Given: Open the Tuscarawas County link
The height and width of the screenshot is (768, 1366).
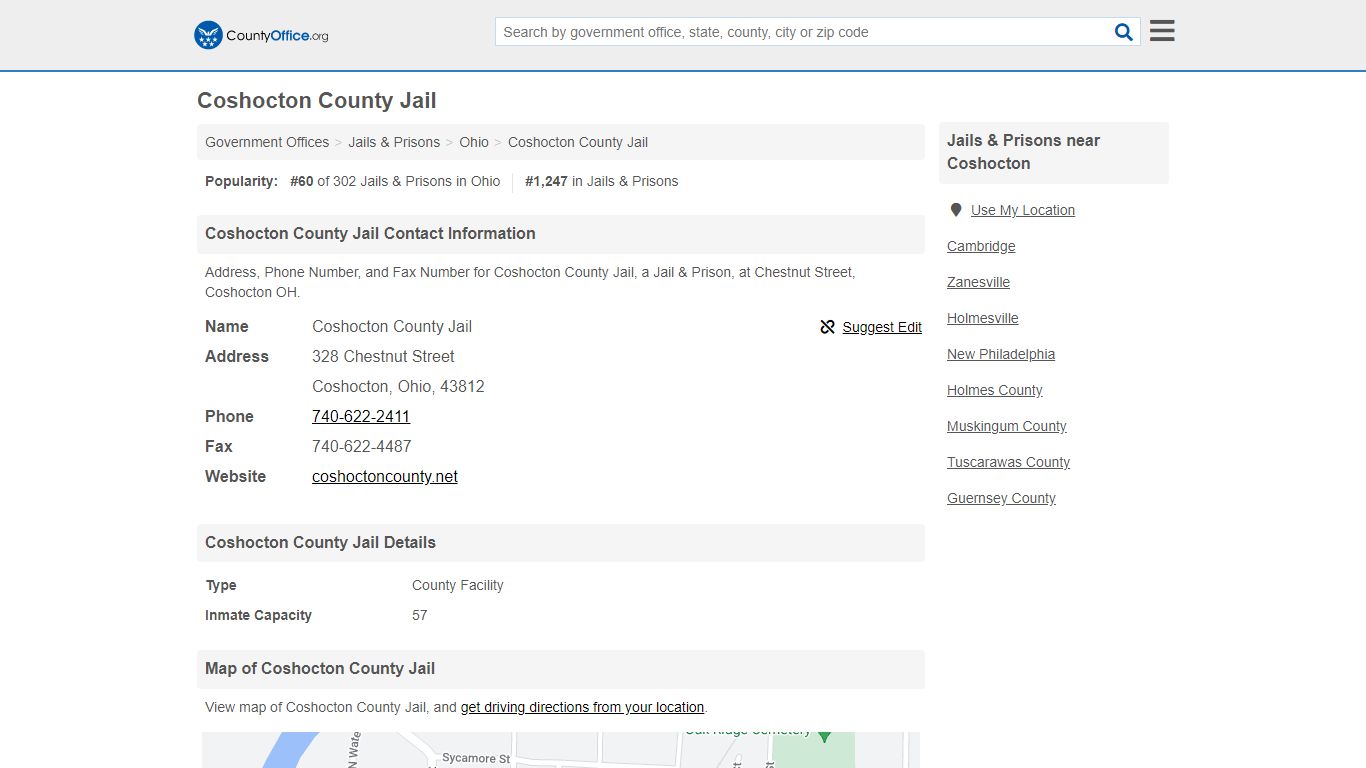Looking at the screenshot, I should [x=1008, y=462].
